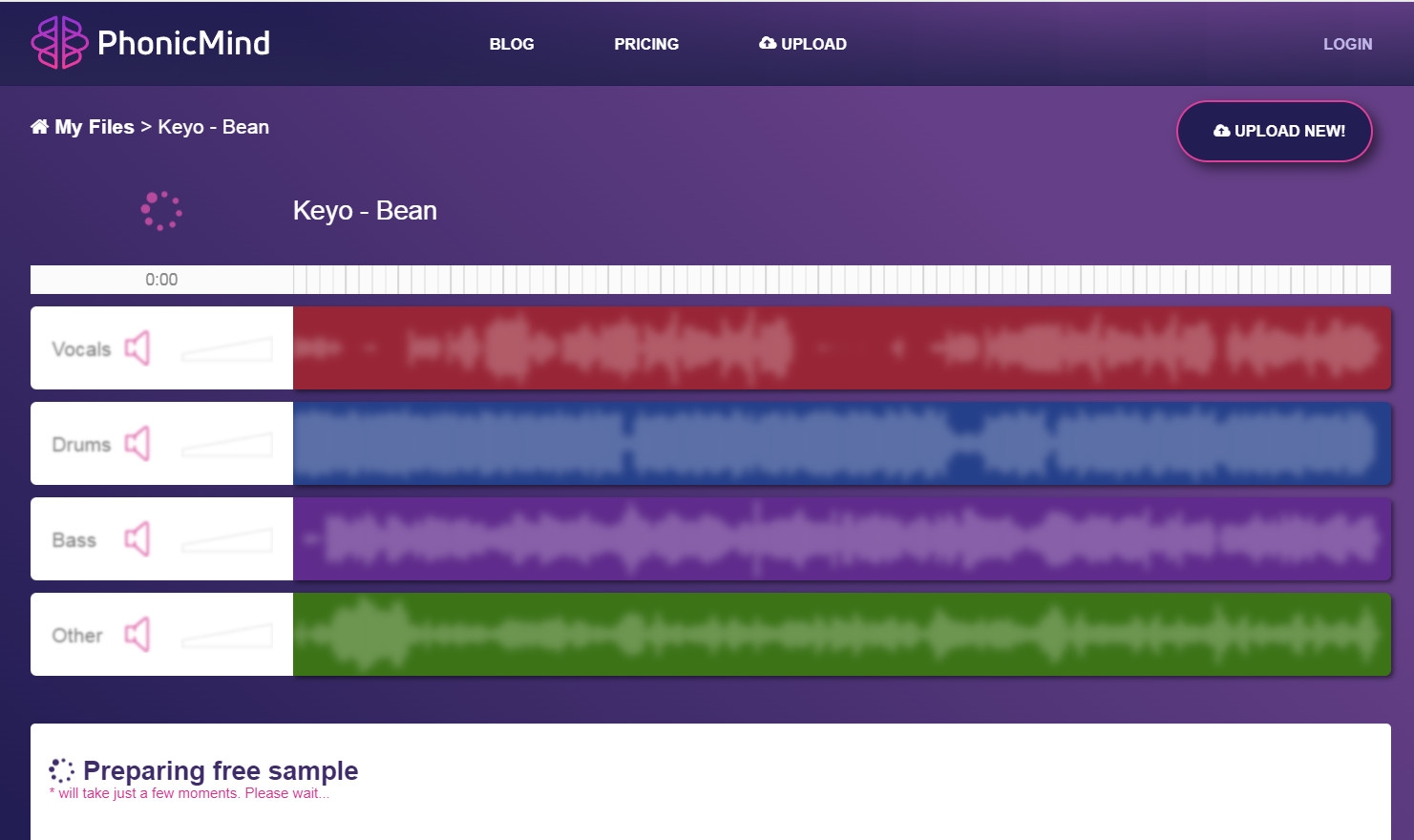The height and width of the screenshot is (840, 1414).
Task: Open the PRICING menu item
Action: pyautogui.click(x=646, y=44)
